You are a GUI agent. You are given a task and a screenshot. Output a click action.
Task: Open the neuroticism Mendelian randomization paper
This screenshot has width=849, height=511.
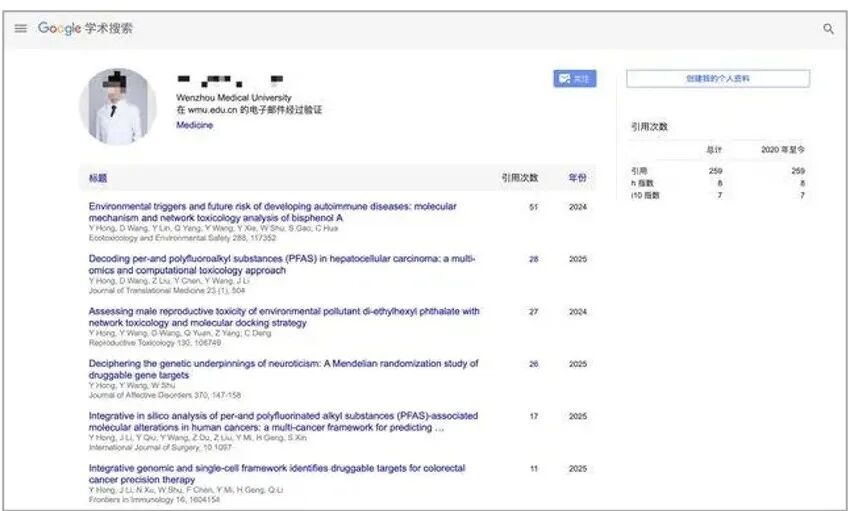283,369
